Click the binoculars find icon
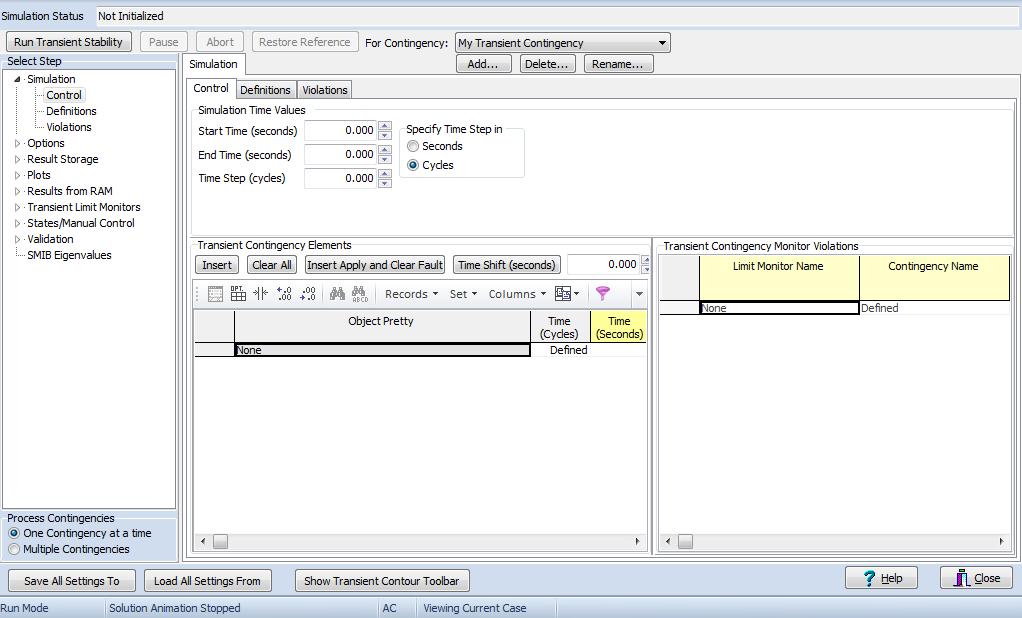This screenshot has height=618, width=1022. coord(337,294)
